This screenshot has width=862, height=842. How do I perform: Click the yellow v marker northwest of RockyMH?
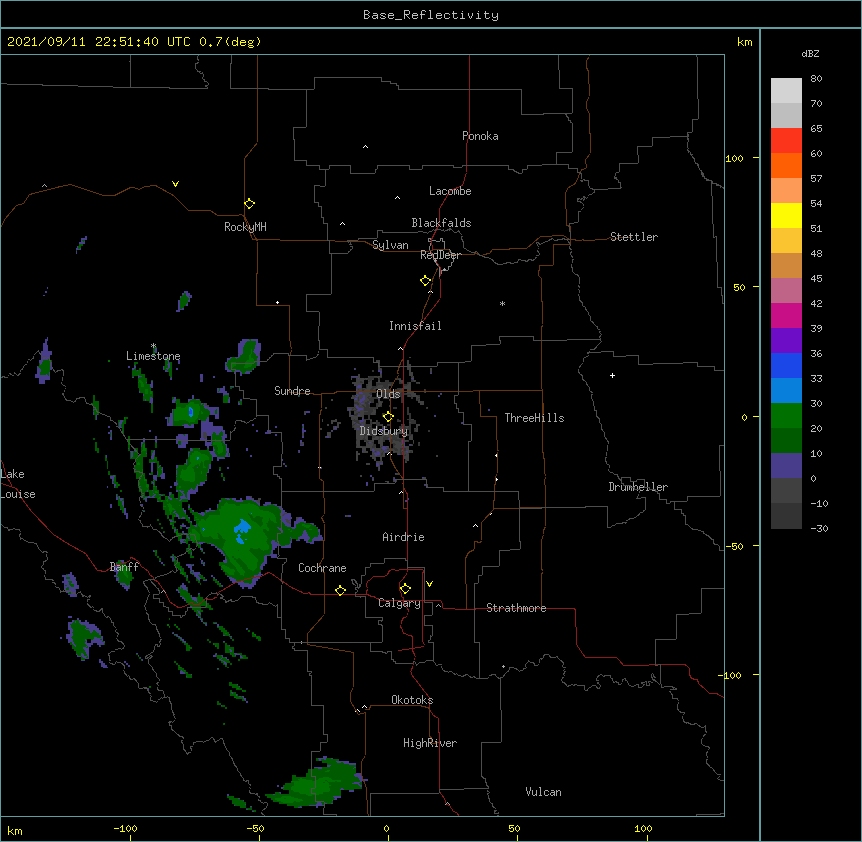click(x=175, y=184)
